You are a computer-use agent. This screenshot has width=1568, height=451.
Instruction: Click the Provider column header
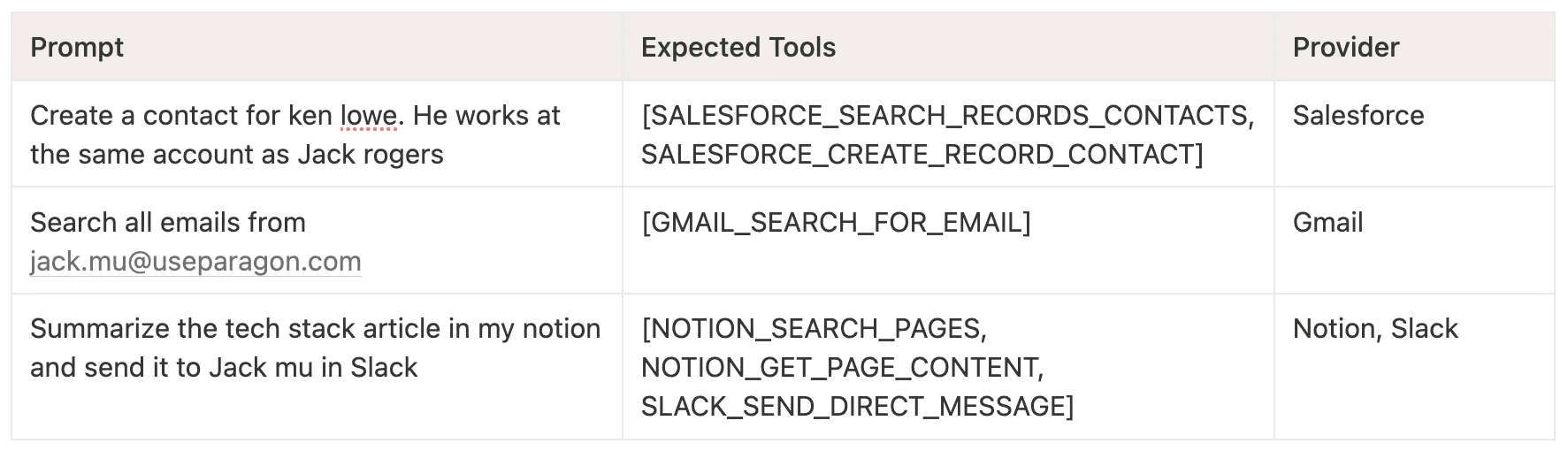point(1345,48)
